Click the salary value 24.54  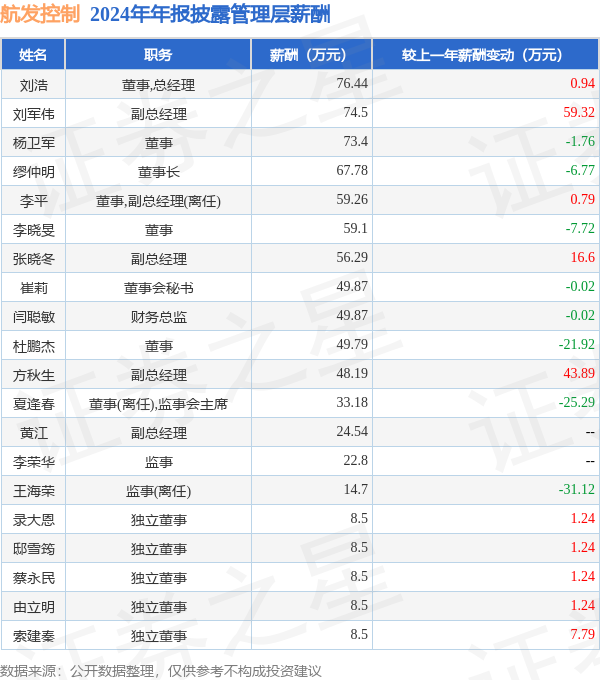pos(352,431)
